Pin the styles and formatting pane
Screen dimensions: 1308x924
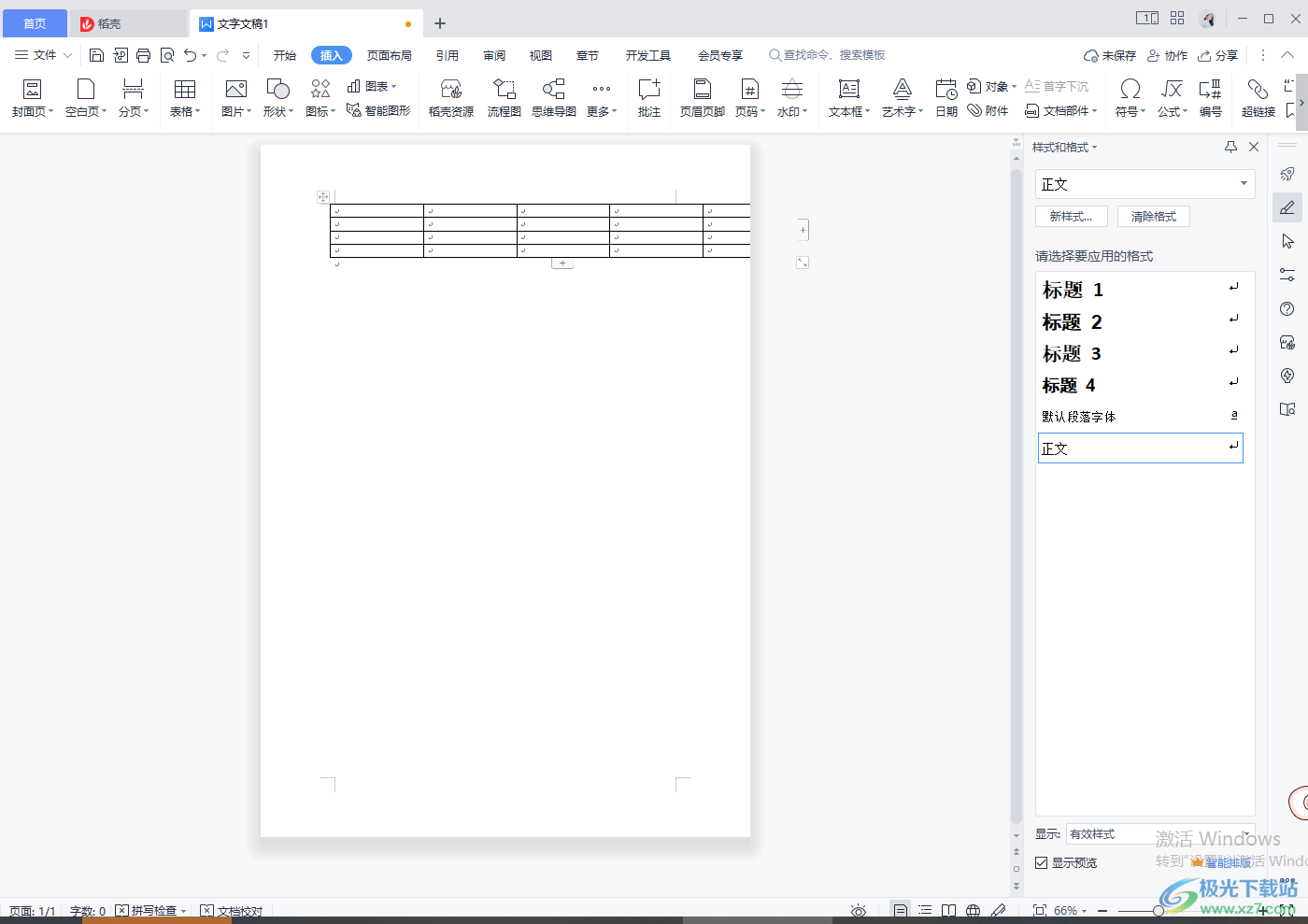[1230, 147]
